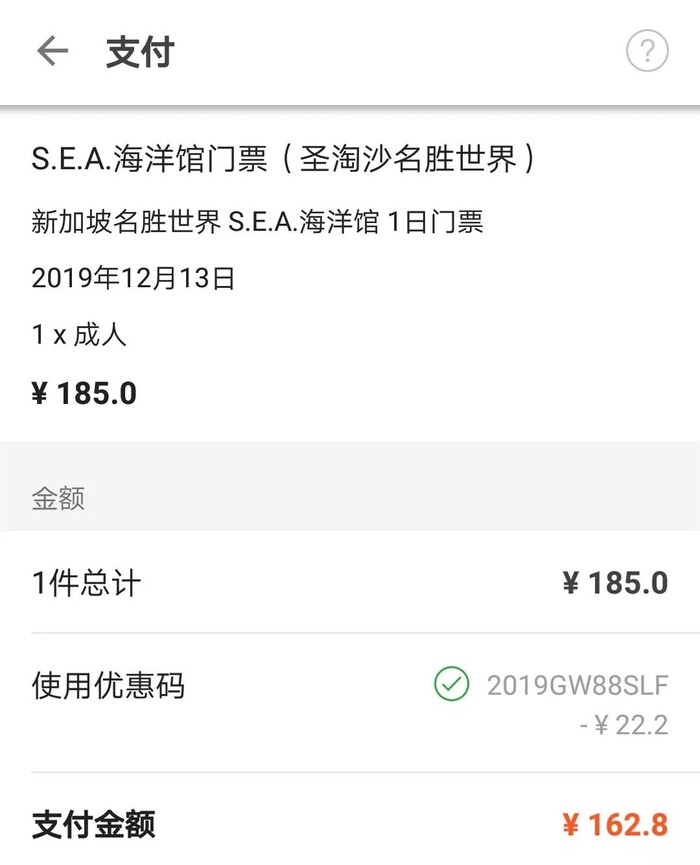Tap gray band area right of 金额

[400, 499]
